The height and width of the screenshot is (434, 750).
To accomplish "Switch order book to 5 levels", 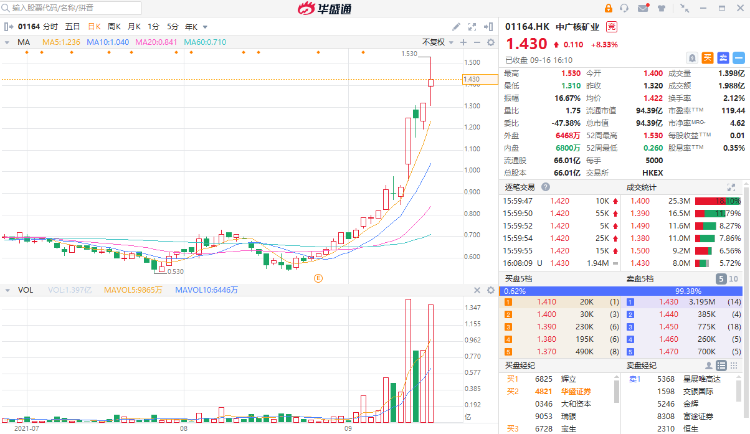I will point(721,278).
